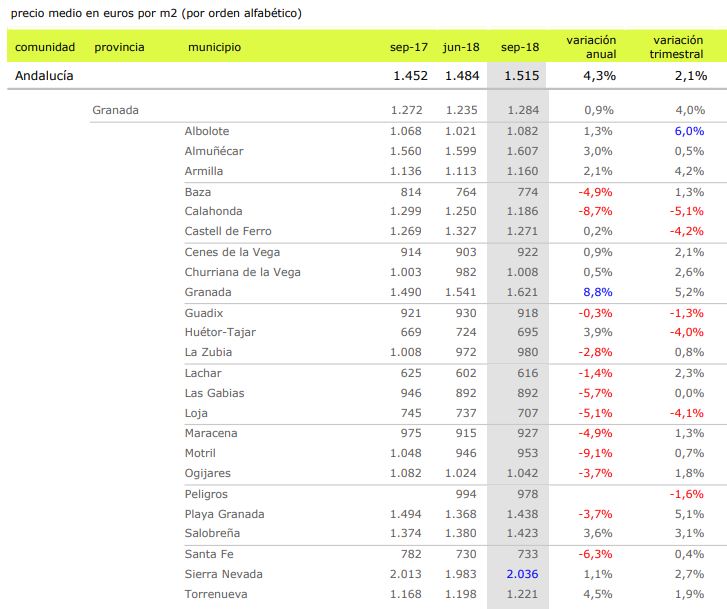Click the "variación anual" column header
Viewport: 727px width, 609px height.
click(591, 47)
